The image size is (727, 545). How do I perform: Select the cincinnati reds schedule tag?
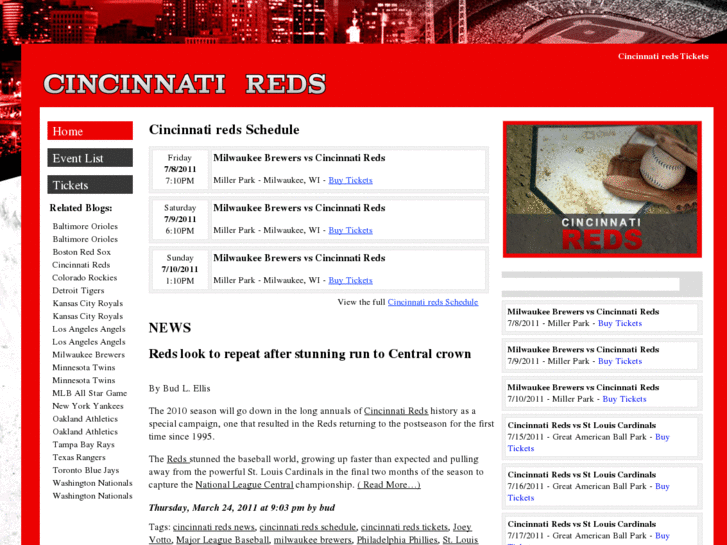point(308,527)
